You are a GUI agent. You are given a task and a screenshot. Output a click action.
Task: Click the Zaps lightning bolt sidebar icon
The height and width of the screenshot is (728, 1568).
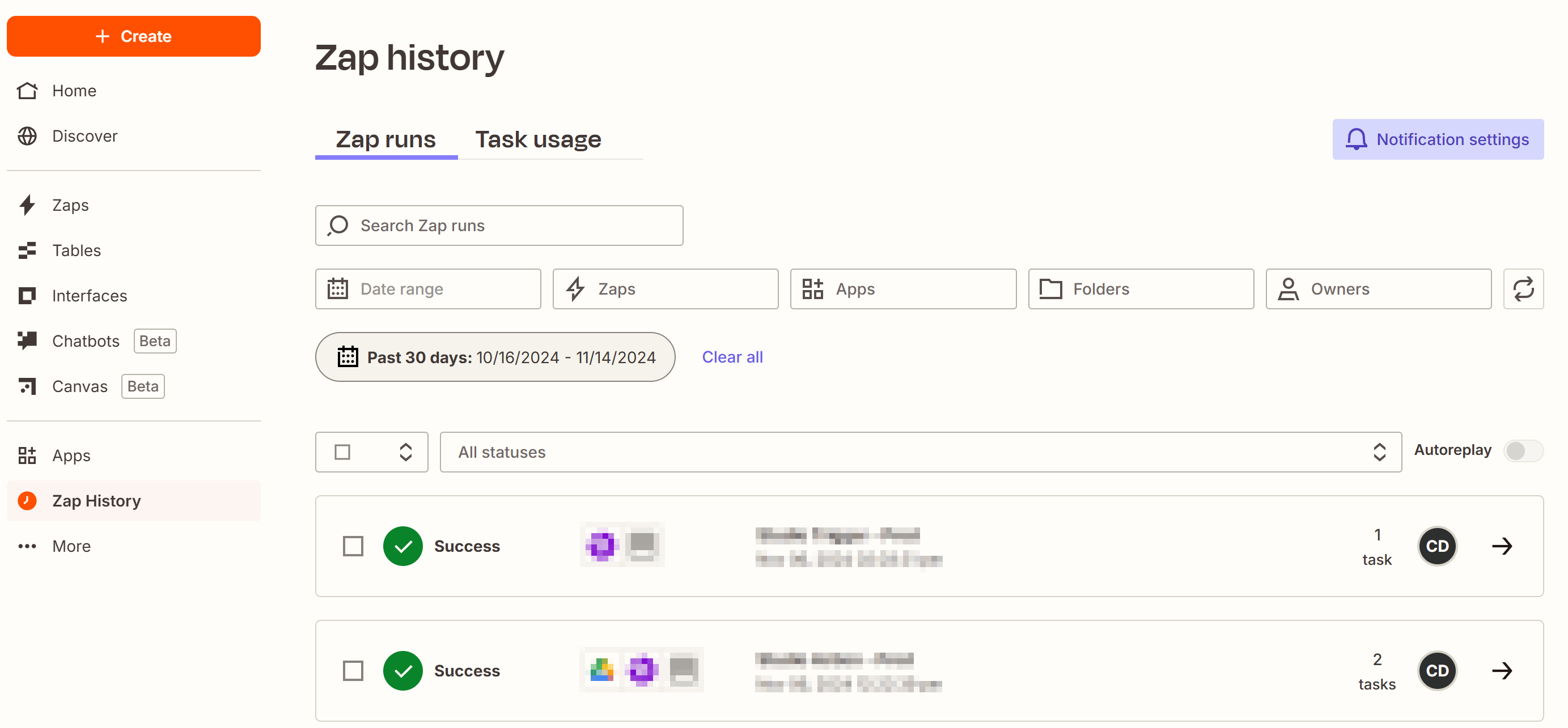click(x=27, y=205)
